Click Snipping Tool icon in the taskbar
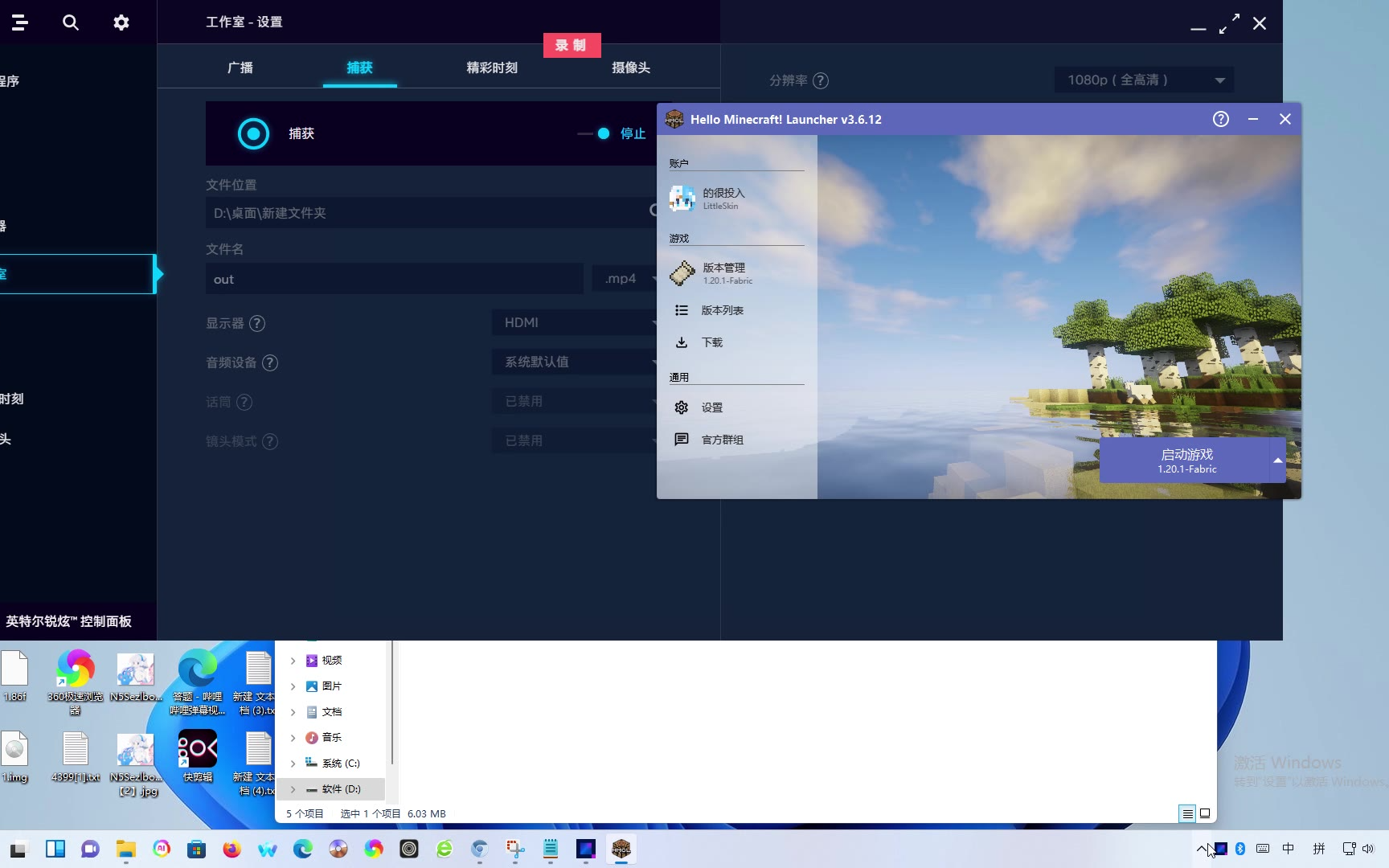 pyautogui.click(x=515, y=849)
